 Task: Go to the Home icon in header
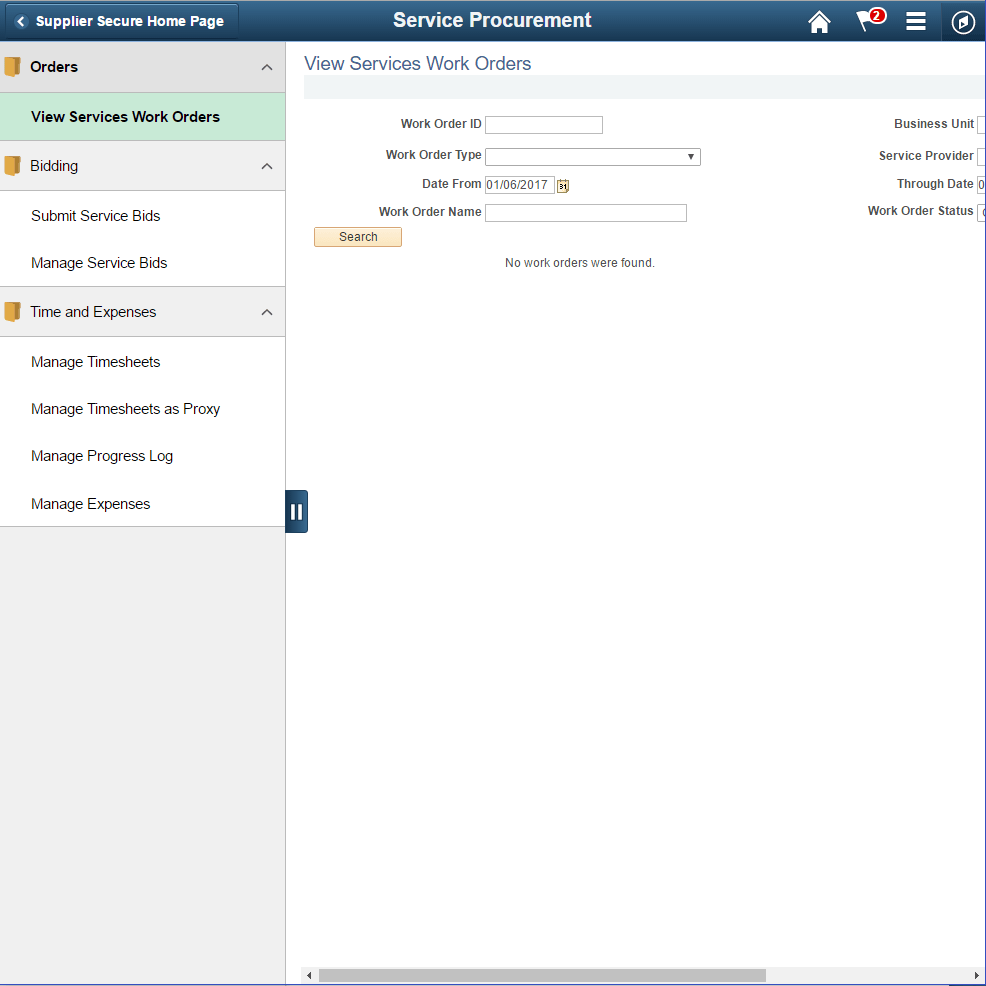tap(819, 21)
